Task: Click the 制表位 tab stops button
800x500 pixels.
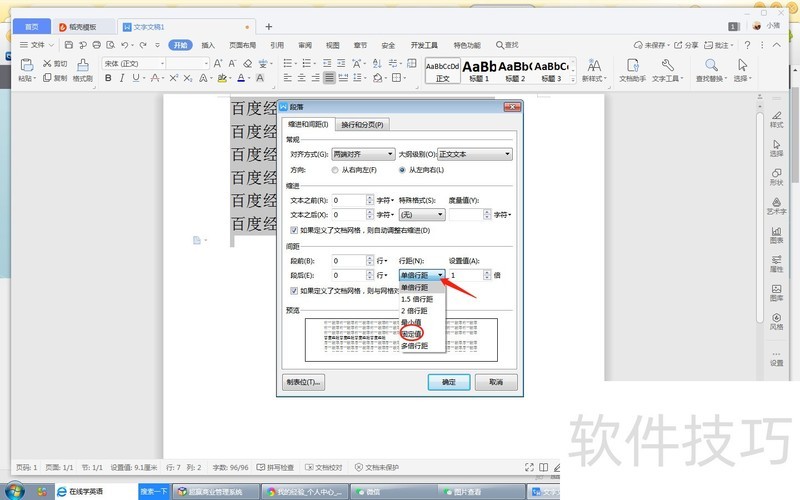Action: pyautogui.click(x=304, y=382)
